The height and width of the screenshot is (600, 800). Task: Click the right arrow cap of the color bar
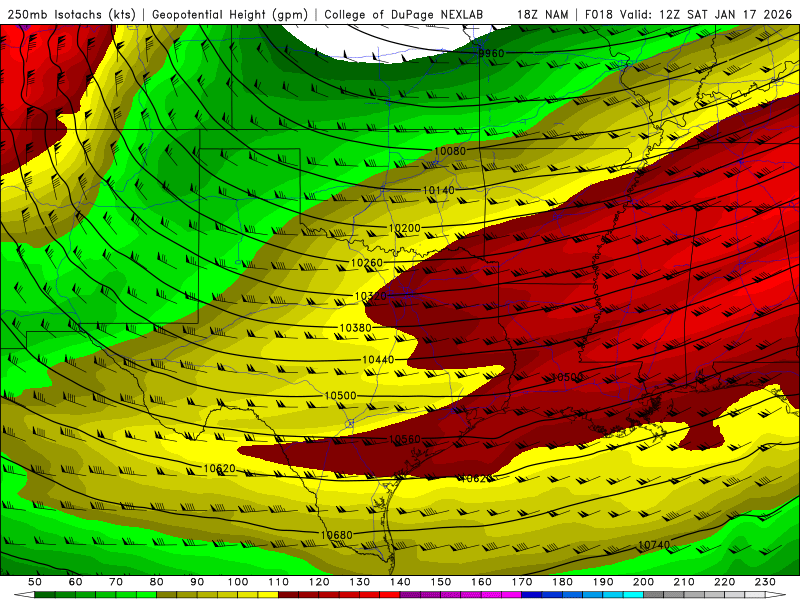tap(776, 595)
